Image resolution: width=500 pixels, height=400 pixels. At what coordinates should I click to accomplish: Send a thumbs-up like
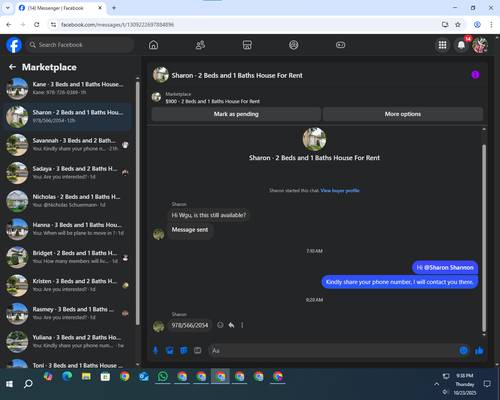(479, 350)
